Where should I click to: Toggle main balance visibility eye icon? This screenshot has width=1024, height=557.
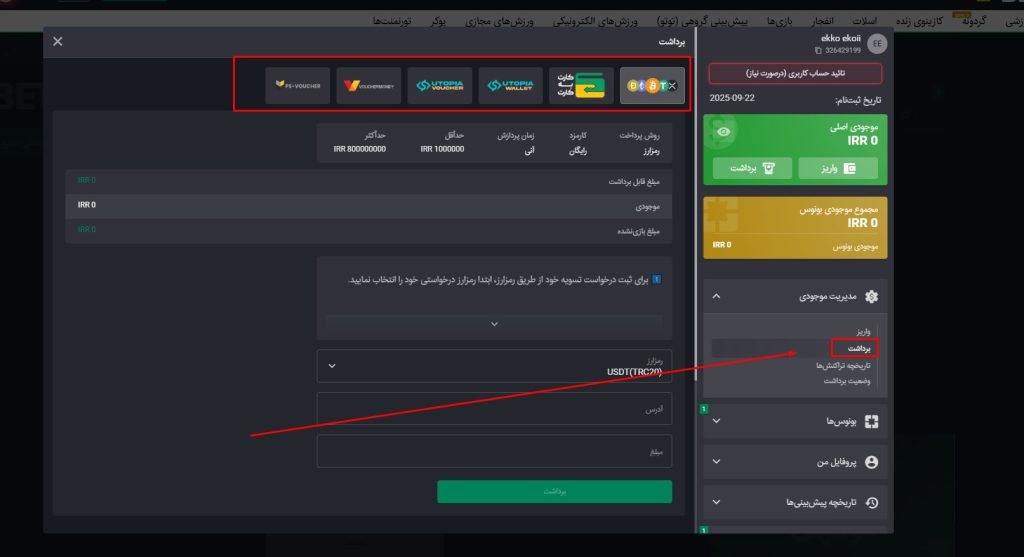coord(723,131)
